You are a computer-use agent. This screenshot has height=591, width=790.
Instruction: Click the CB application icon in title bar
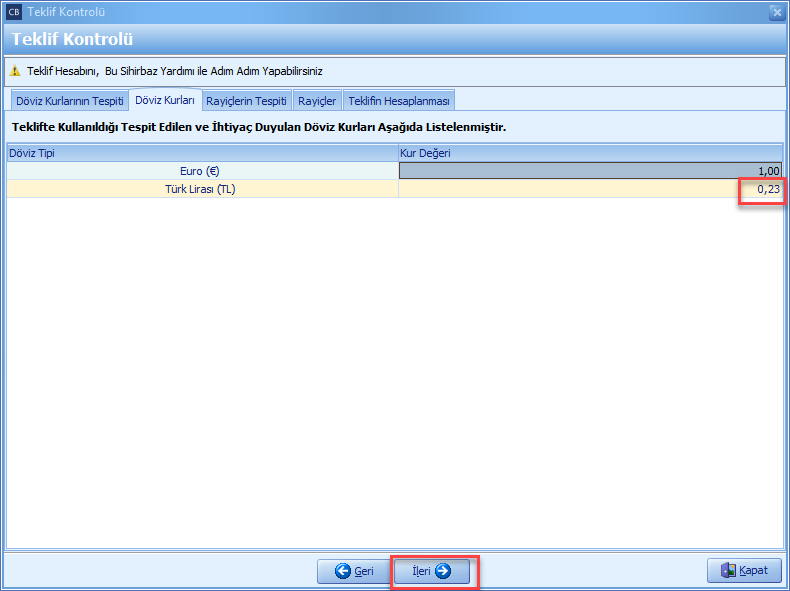13,12
